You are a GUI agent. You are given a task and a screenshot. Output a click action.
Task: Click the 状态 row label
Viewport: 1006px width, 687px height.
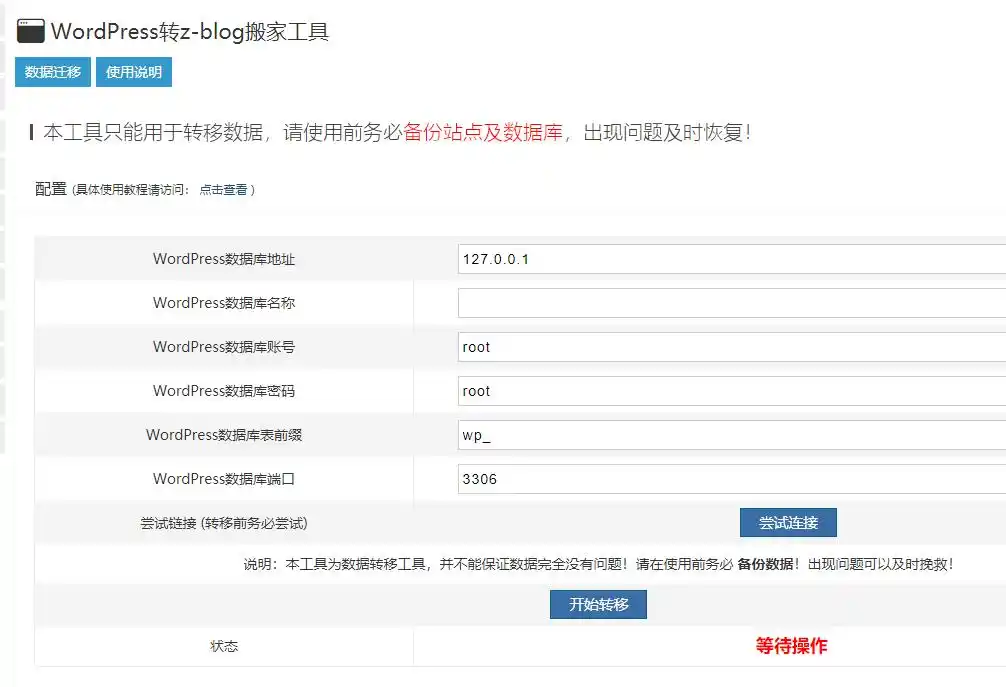coord(224,646)
